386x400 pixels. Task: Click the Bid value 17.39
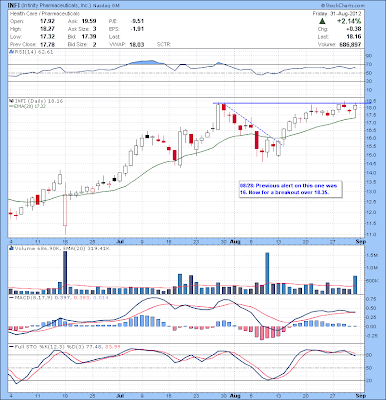[x=89, y=37]
